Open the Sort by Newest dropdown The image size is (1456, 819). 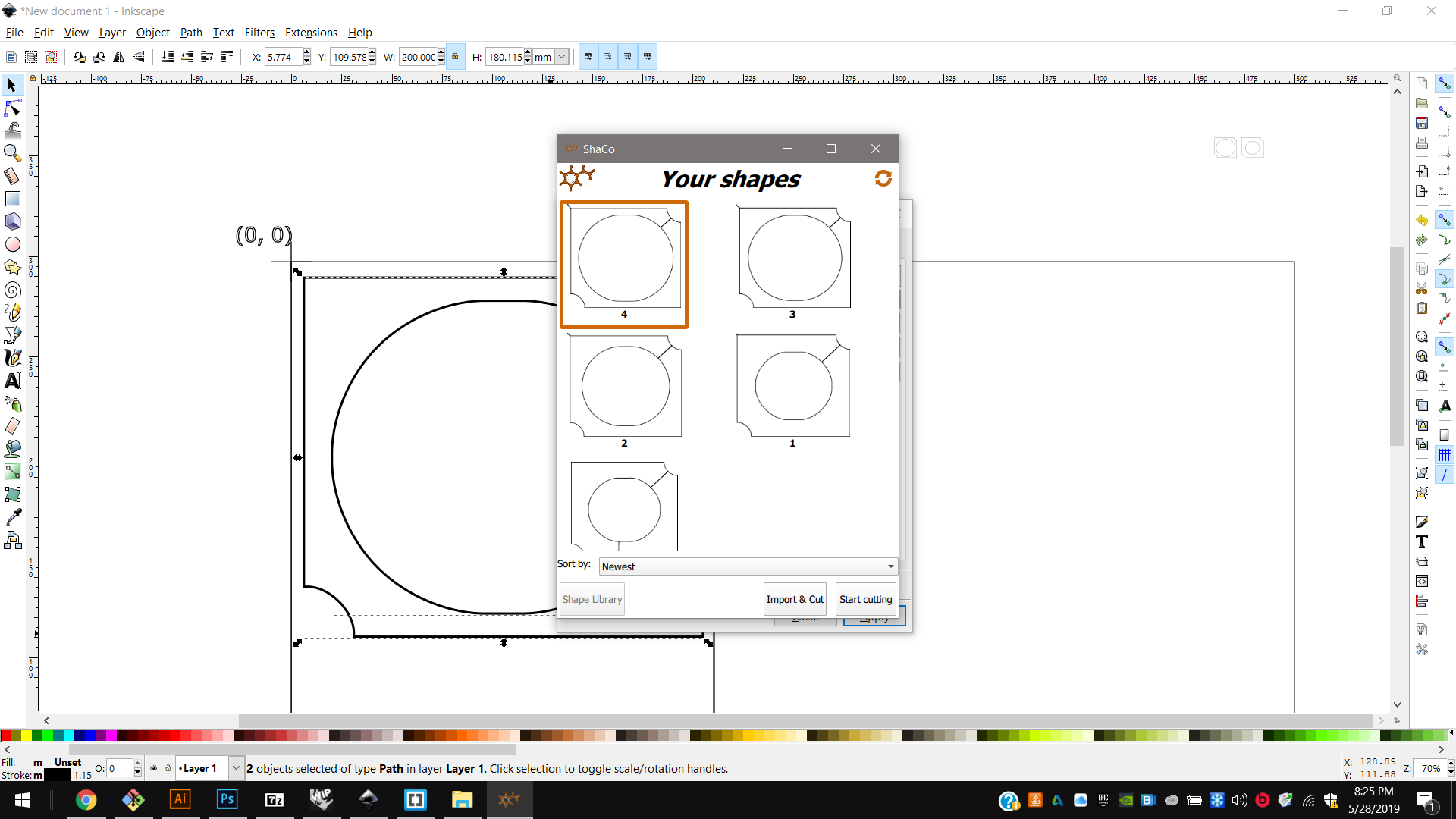[x=748, y=566]
